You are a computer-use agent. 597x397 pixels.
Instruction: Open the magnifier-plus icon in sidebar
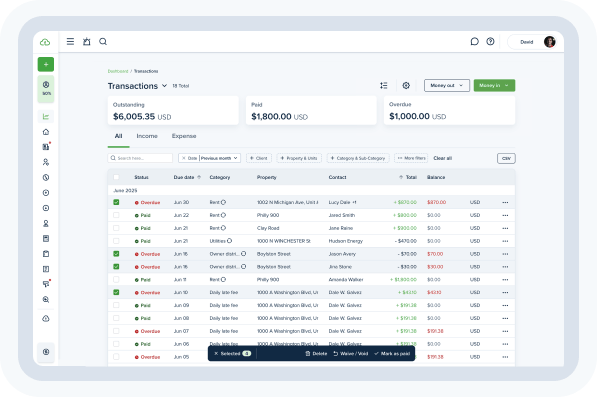click(x=46, y=300)
